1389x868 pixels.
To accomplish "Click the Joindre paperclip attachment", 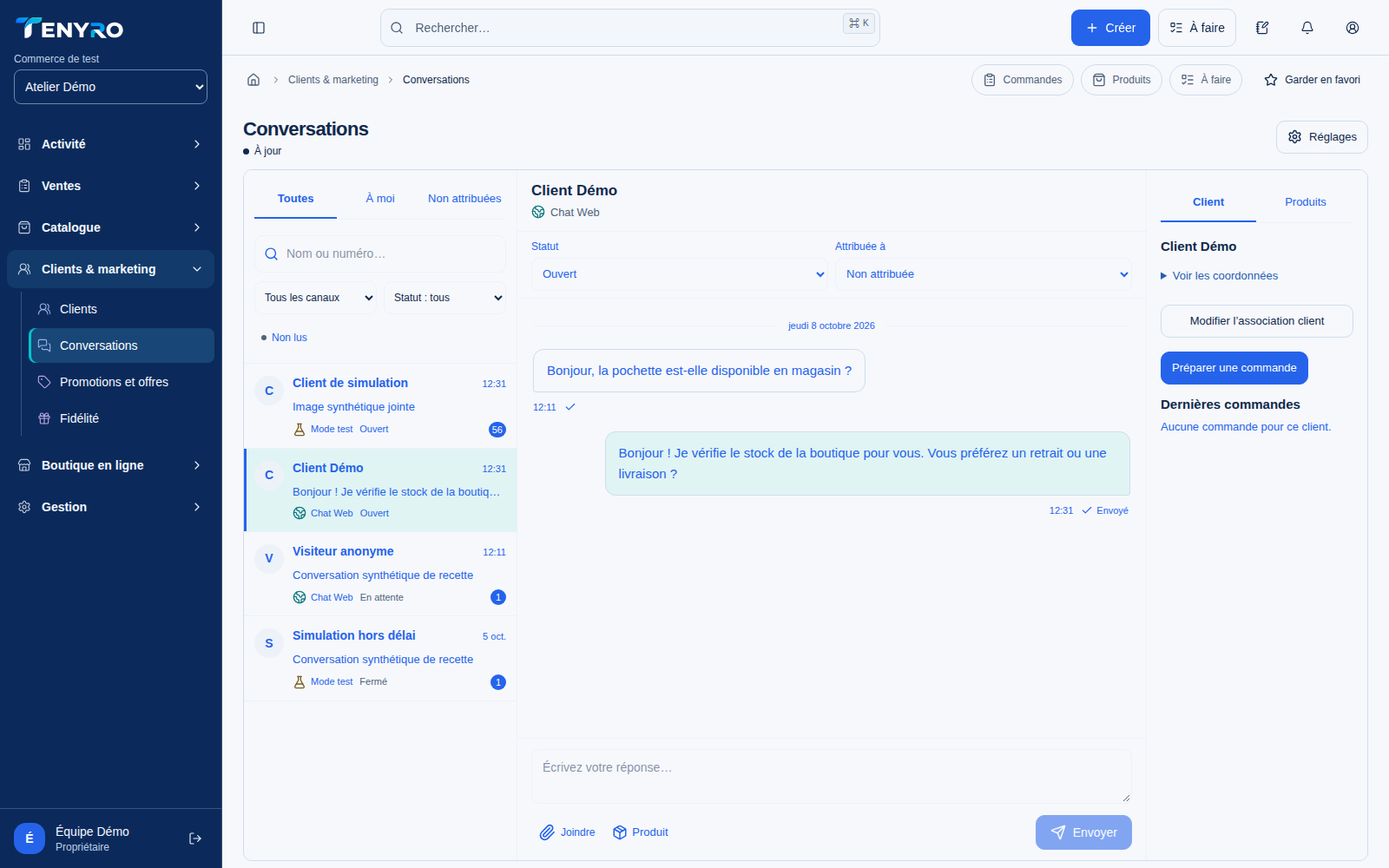I will pyautogui.click(x=568, y=832).
